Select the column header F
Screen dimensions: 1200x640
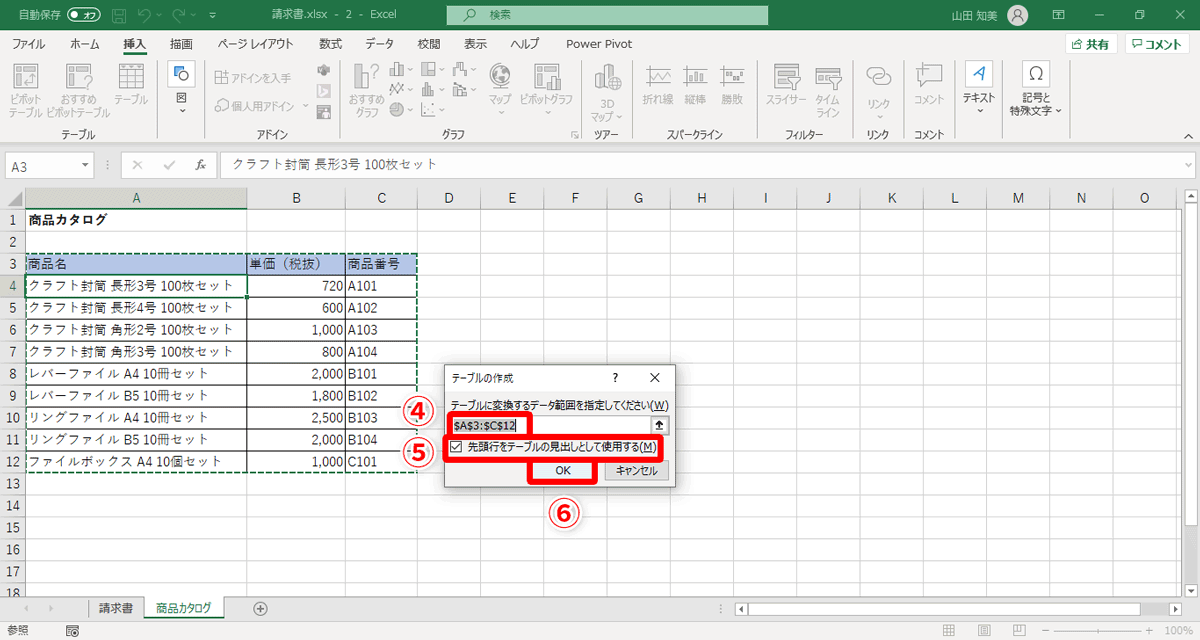click(575, 198)
